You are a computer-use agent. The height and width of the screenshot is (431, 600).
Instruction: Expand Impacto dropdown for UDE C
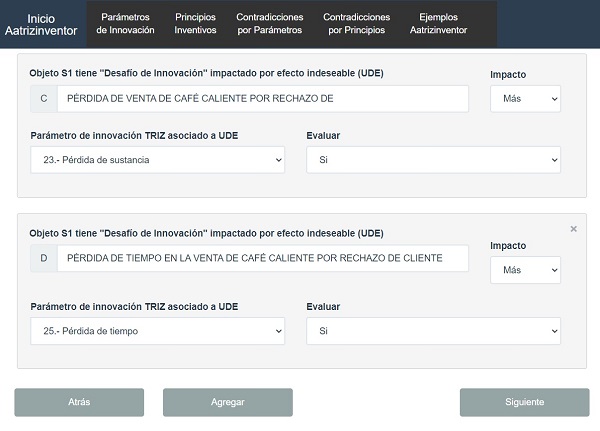coord(525,99)
